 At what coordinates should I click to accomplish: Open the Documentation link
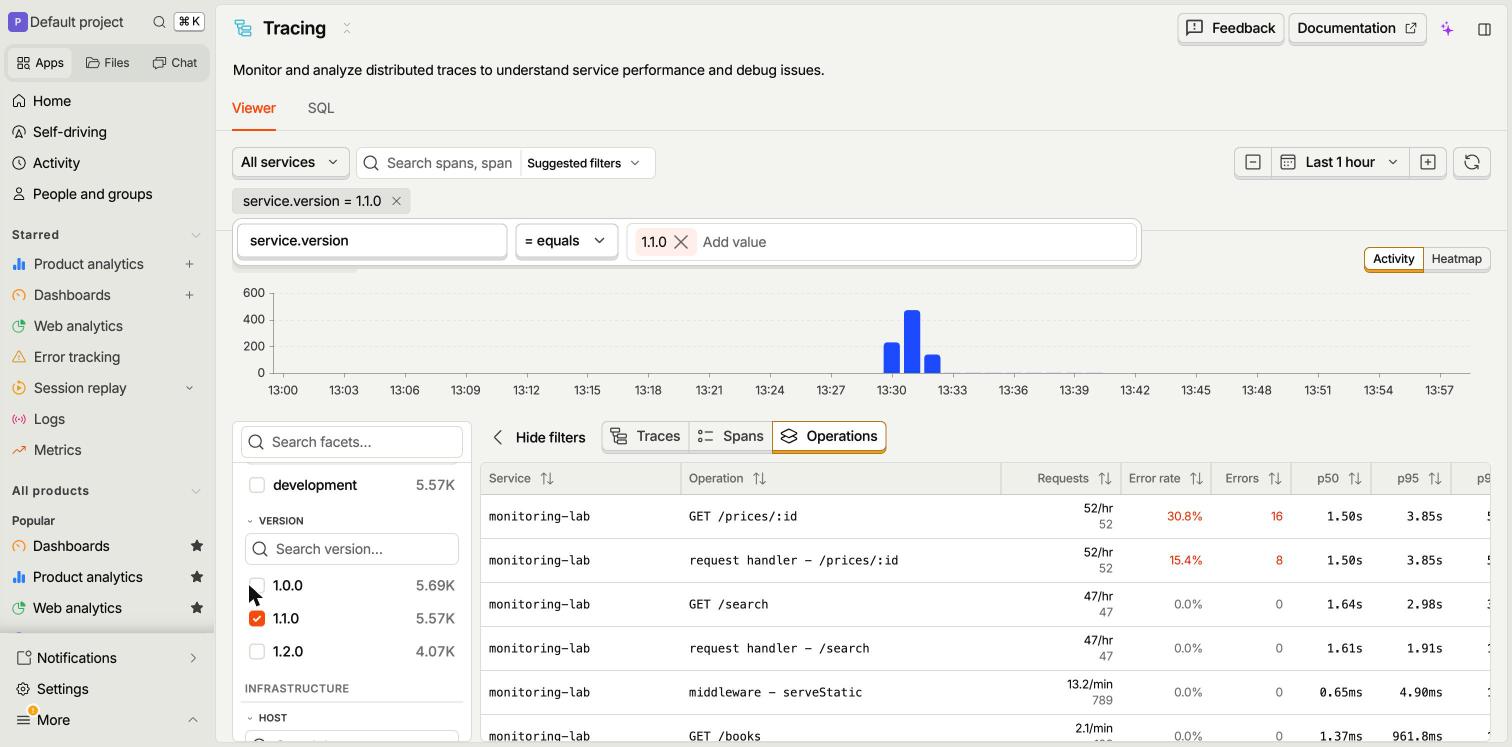1357,28
